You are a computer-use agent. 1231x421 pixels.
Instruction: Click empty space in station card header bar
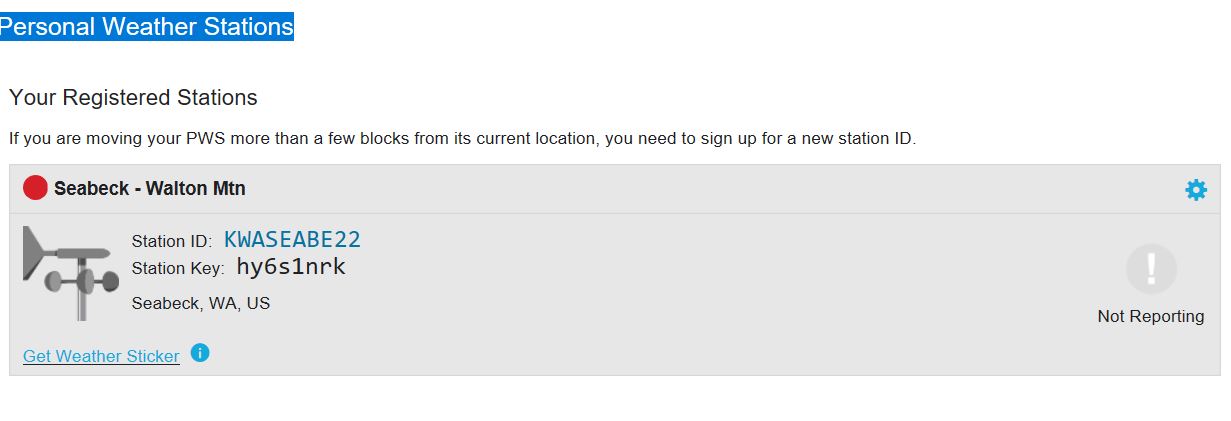pos(700,189)
